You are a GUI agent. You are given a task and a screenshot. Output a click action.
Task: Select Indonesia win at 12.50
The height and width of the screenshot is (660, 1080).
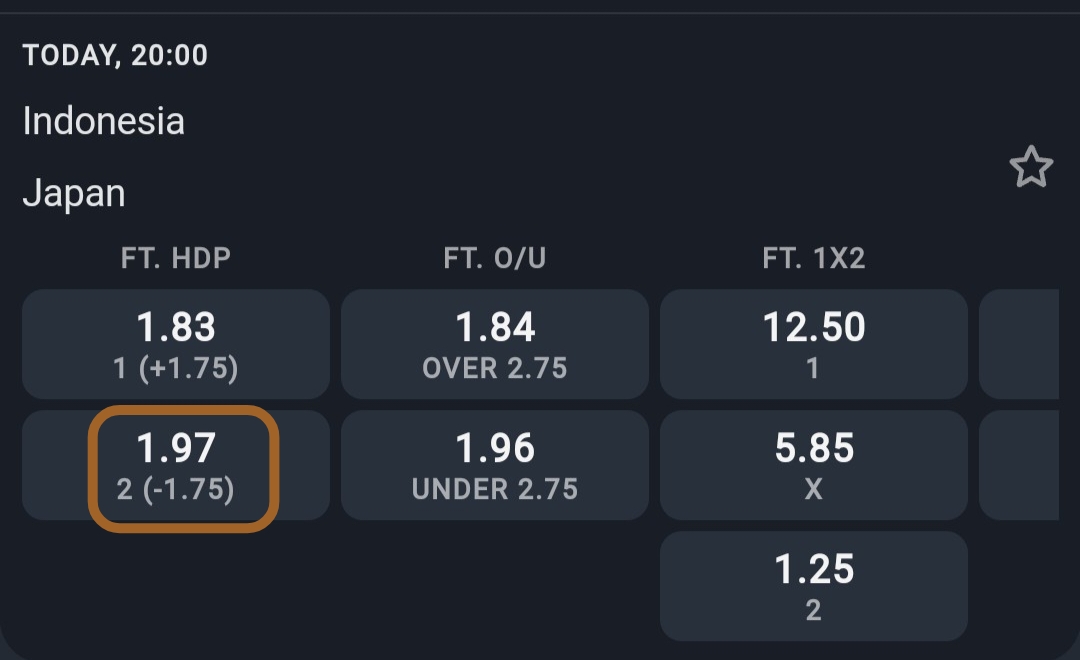(814, 344)
